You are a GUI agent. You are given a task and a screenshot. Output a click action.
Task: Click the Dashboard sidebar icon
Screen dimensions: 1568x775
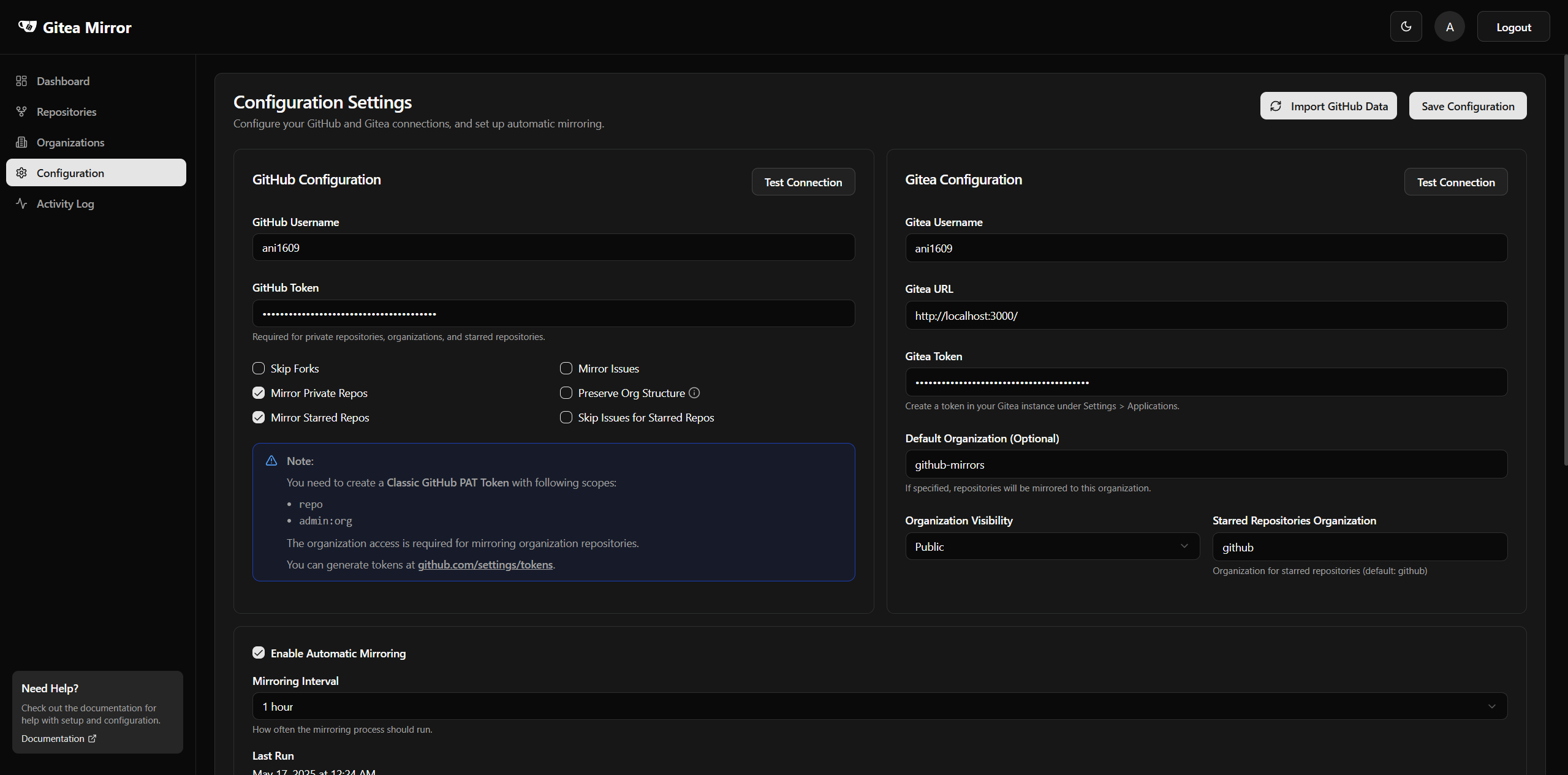pyautogui.click(x=21, y=81)
